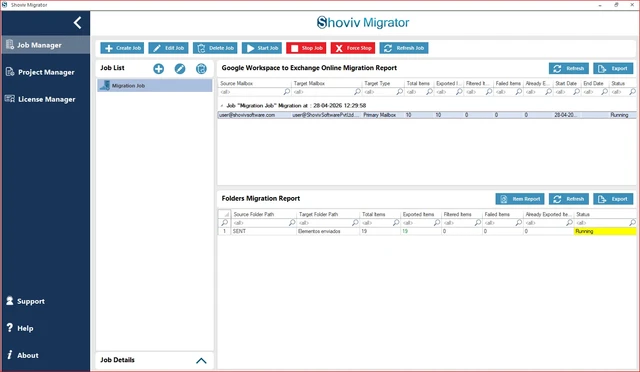Screen dimensions: 640x372
Task: Click the Failed Items filter search icon in folders report
Action: point(519,223)
